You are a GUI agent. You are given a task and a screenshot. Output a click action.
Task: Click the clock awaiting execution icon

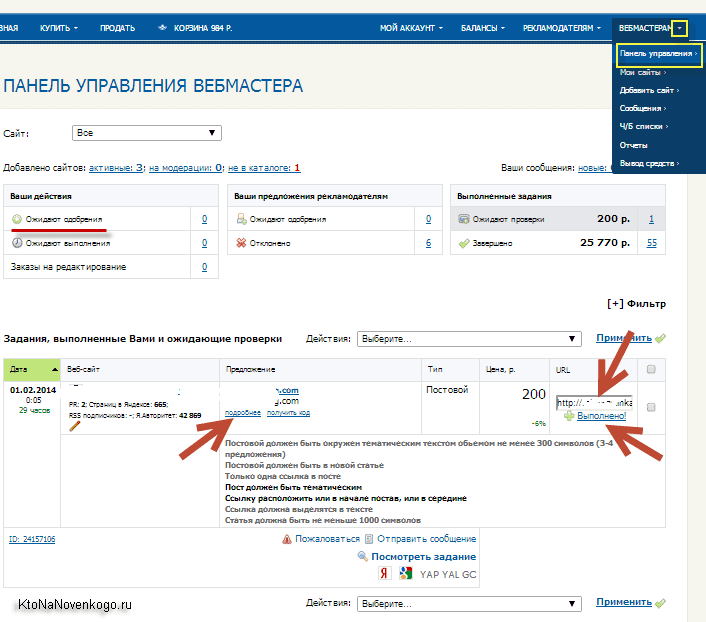pos(17,243)
